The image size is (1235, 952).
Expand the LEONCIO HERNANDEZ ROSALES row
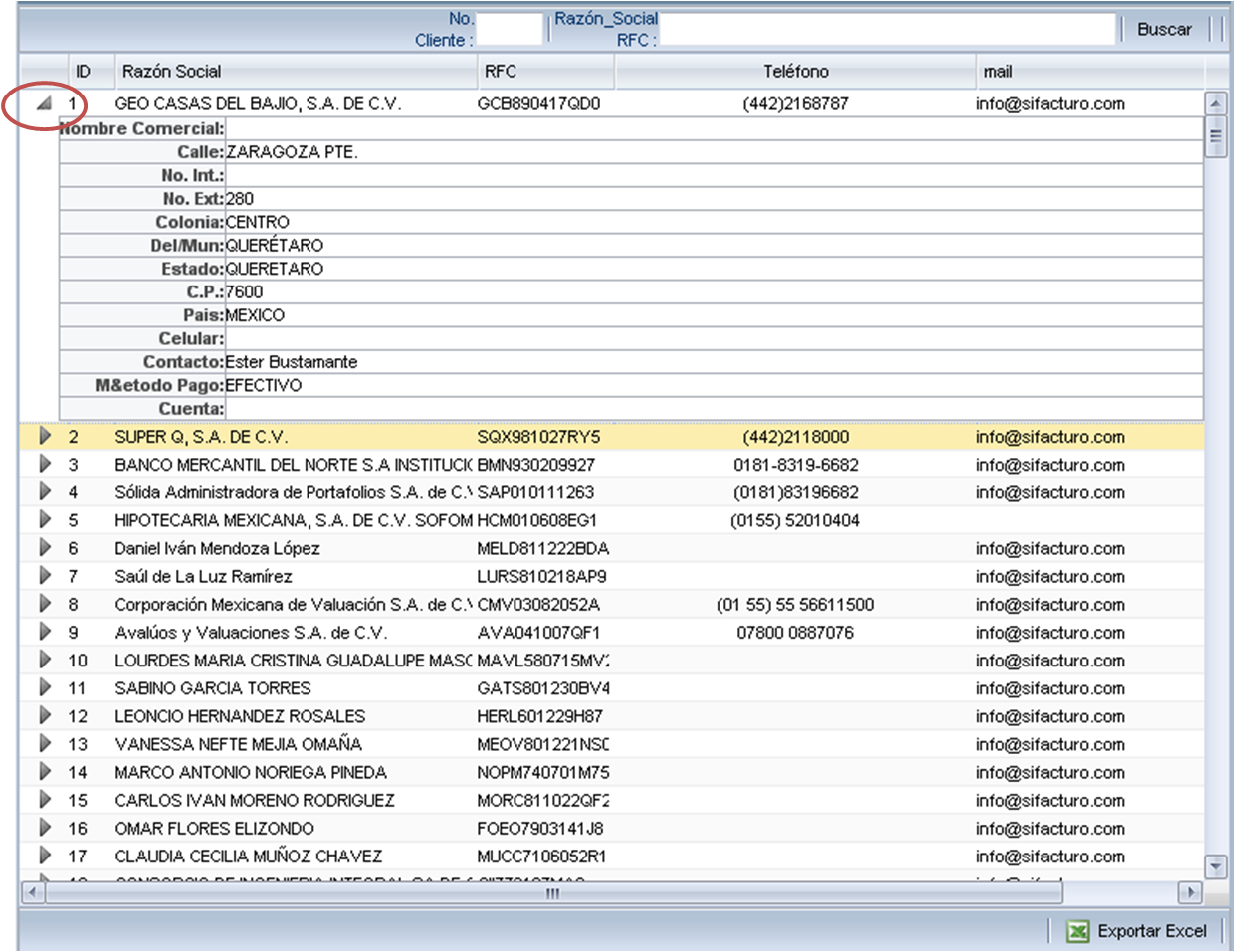45,715
